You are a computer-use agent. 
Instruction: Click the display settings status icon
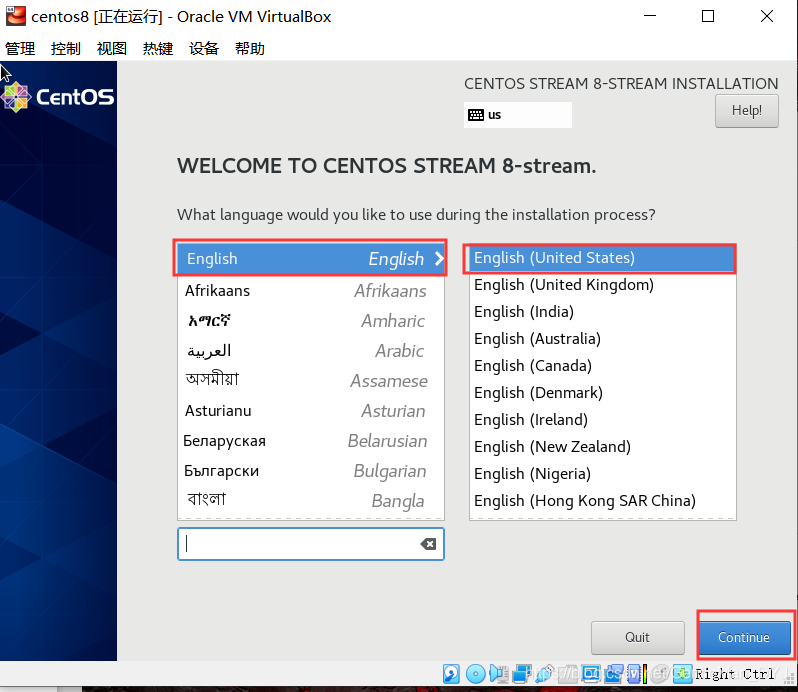(x=591, y=674)
